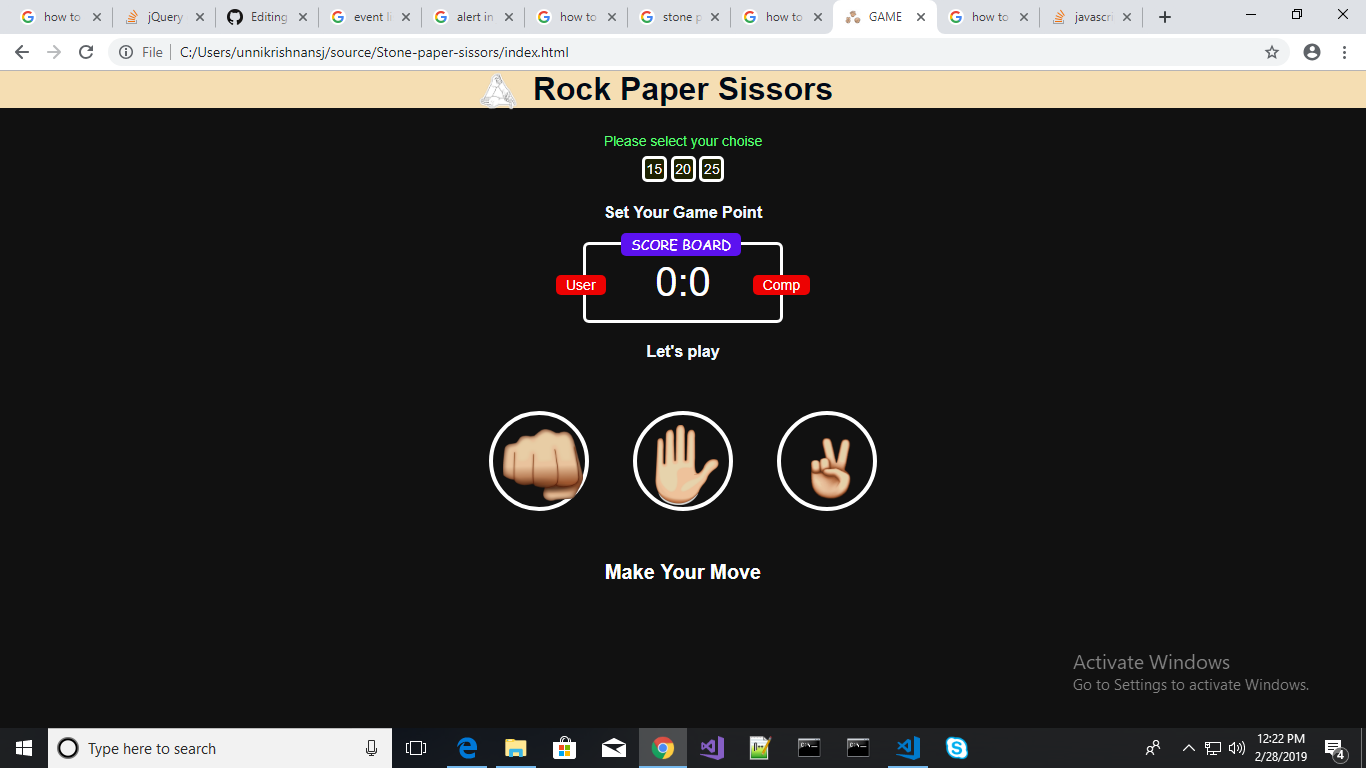Bookmark the page with the star icon
This screenshot has width=1366, height=768.
[x=1270, y=52]
